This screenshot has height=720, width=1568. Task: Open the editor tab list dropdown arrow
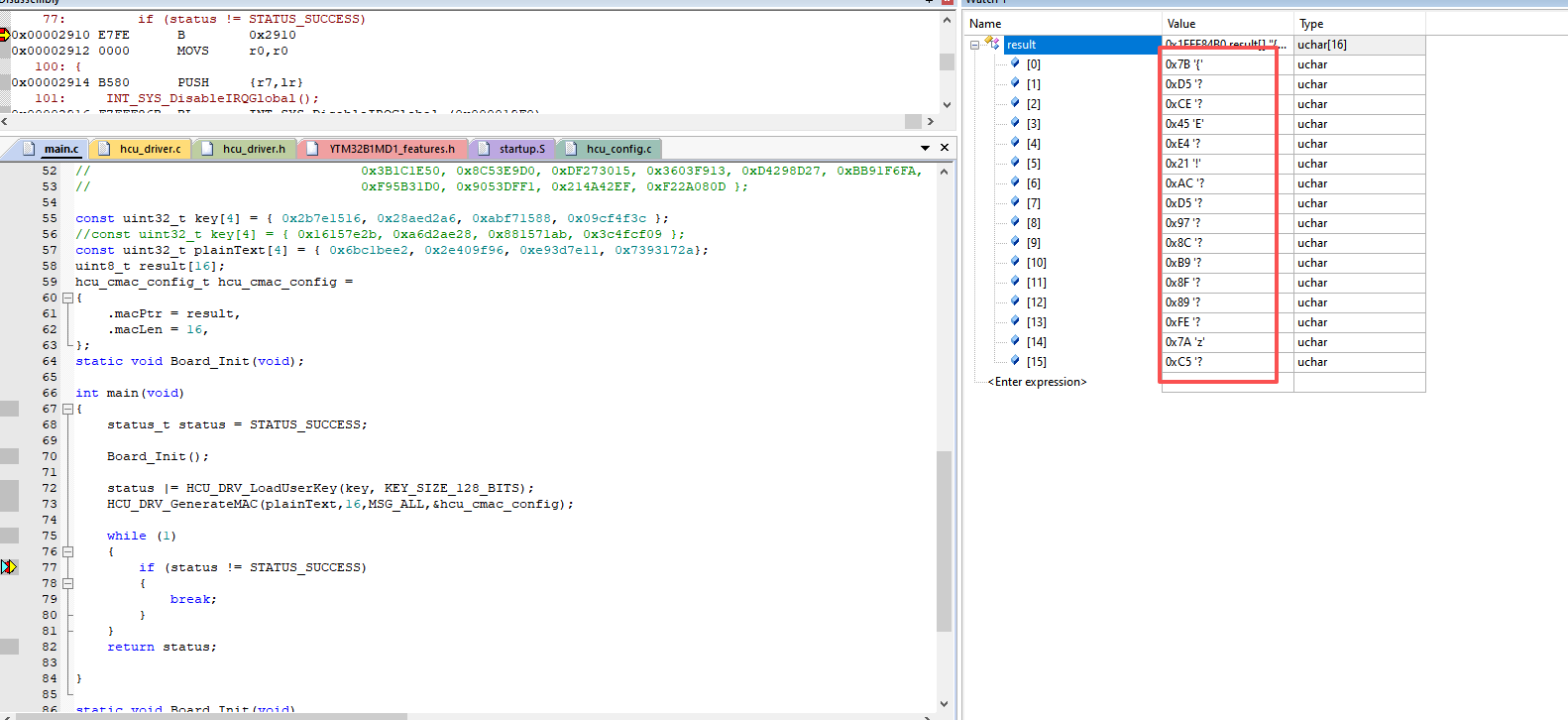[x=926, y=148]
